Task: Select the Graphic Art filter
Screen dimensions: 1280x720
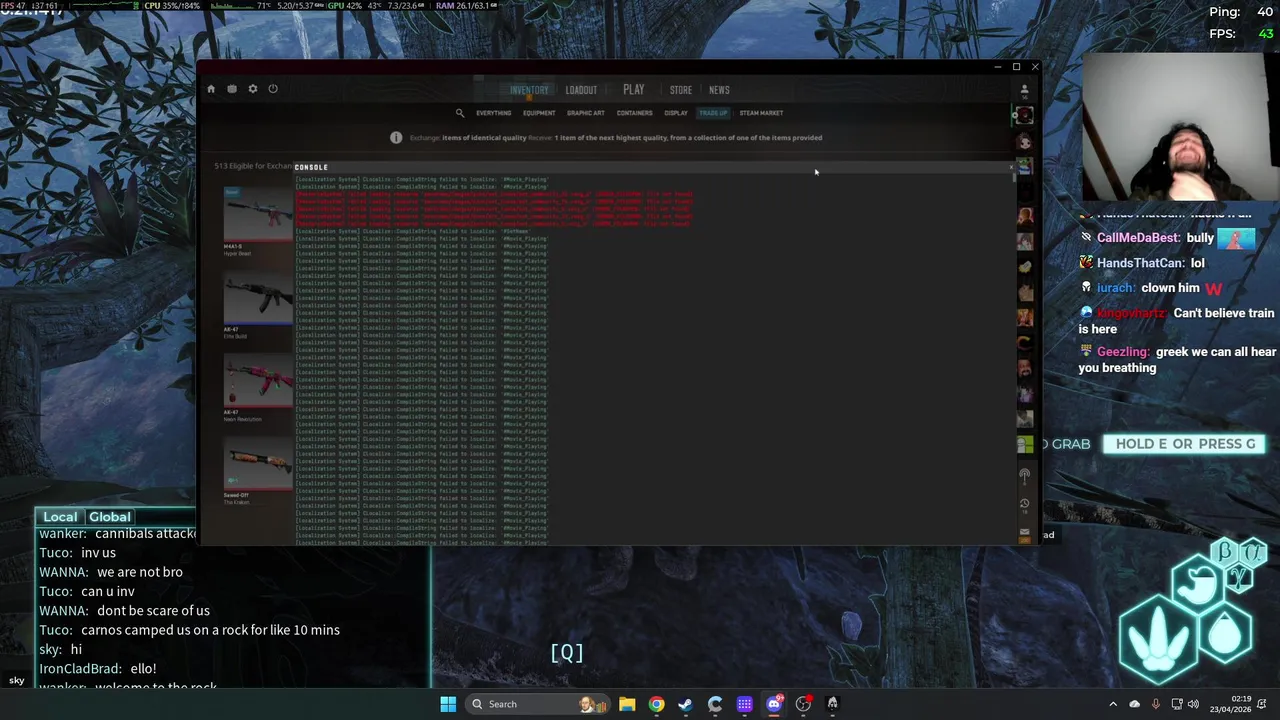Action: pyautogui.click(x=585, y=113)
